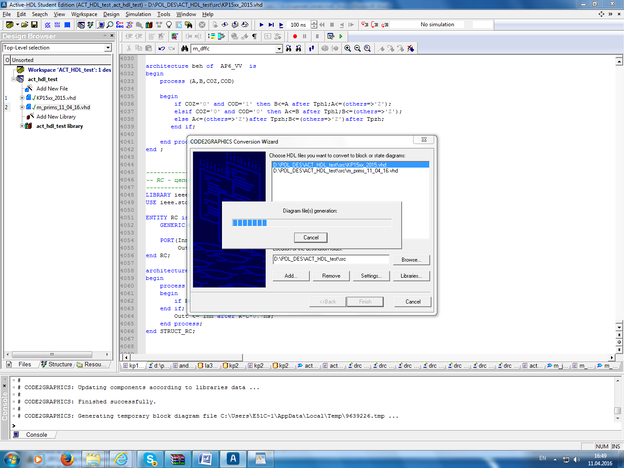This screenshot has height=468, width=624.
Task: Expand the act_hdl_test library node
Action: pyautogui.click(x=21, y=127)
